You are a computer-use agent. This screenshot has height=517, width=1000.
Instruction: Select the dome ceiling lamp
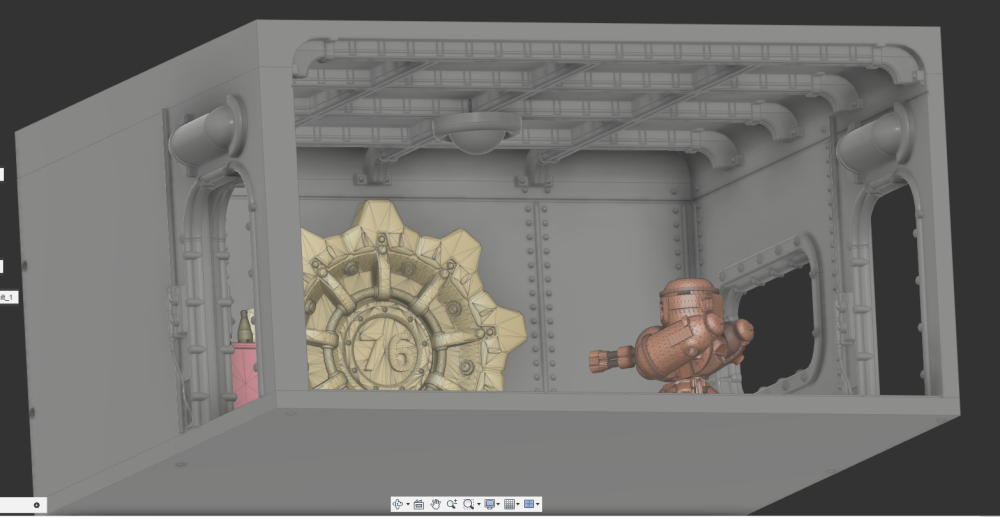point(477,134)
